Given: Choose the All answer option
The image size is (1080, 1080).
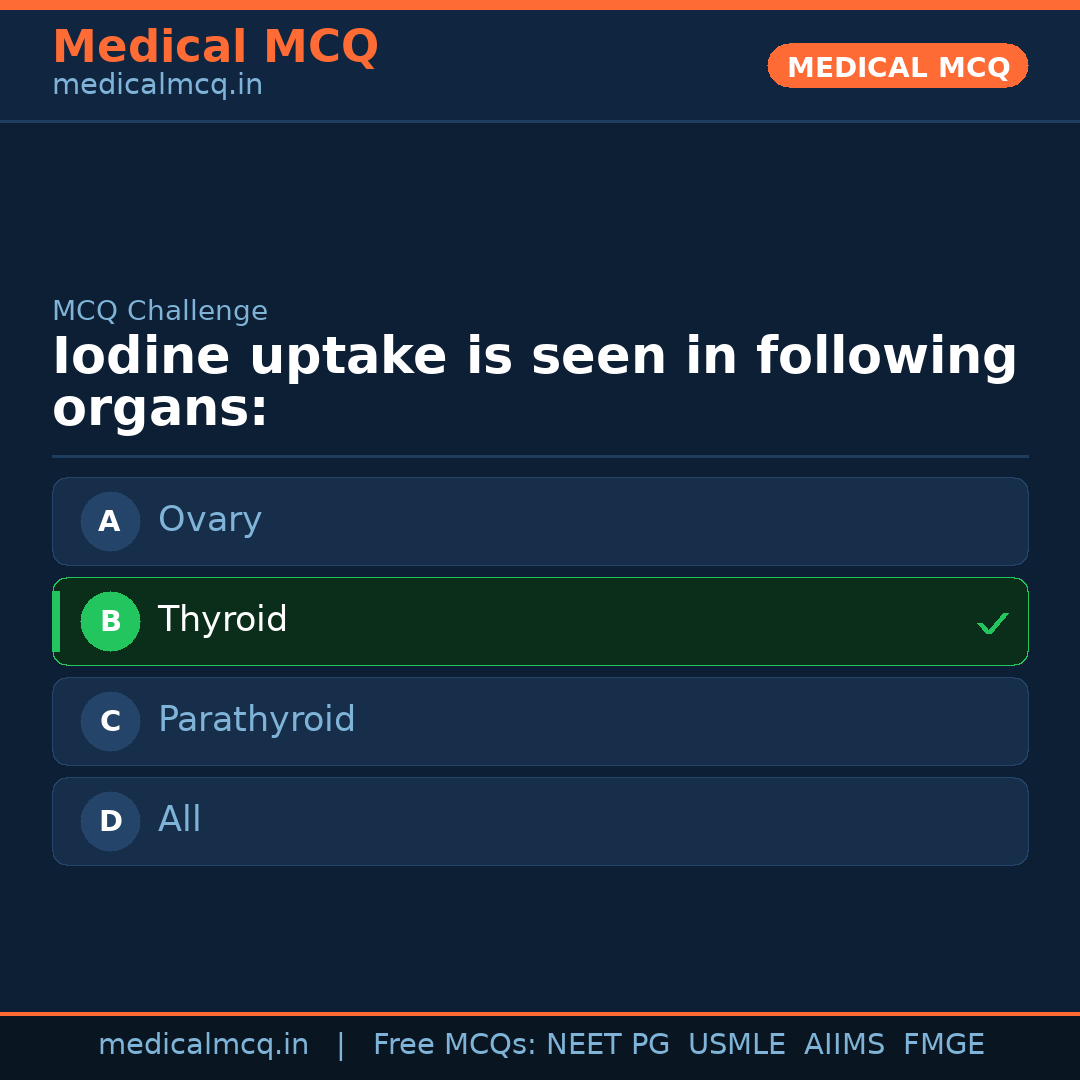Looking at the screenshot, I should coord(540,821).
